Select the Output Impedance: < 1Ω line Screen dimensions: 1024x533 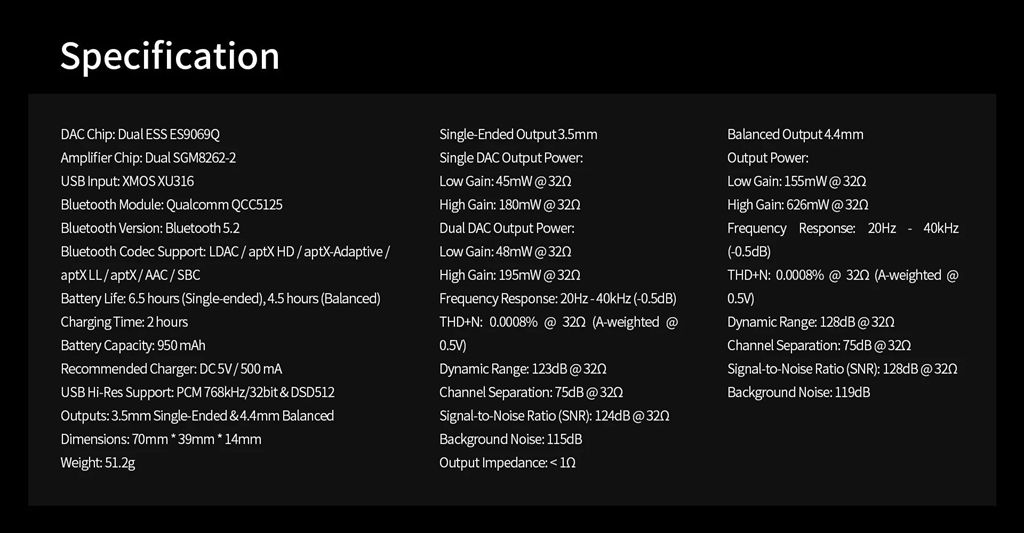507,463
